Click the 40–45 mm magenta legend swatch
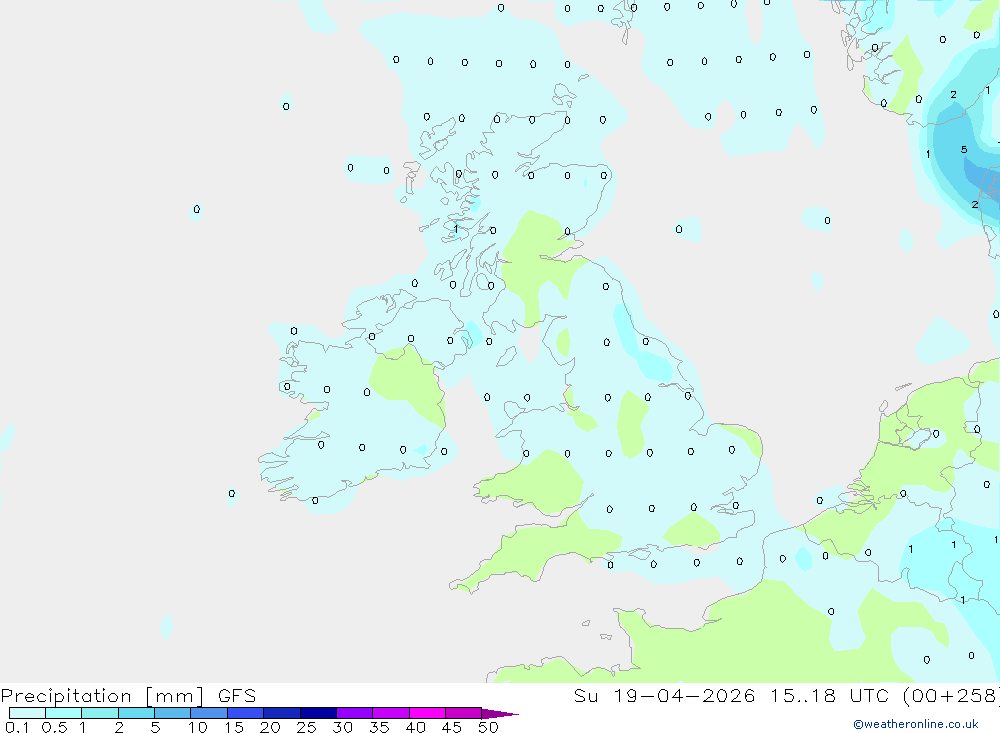Screen dimensions: 1000x733 pyautogui.click(x=427, y=713)
